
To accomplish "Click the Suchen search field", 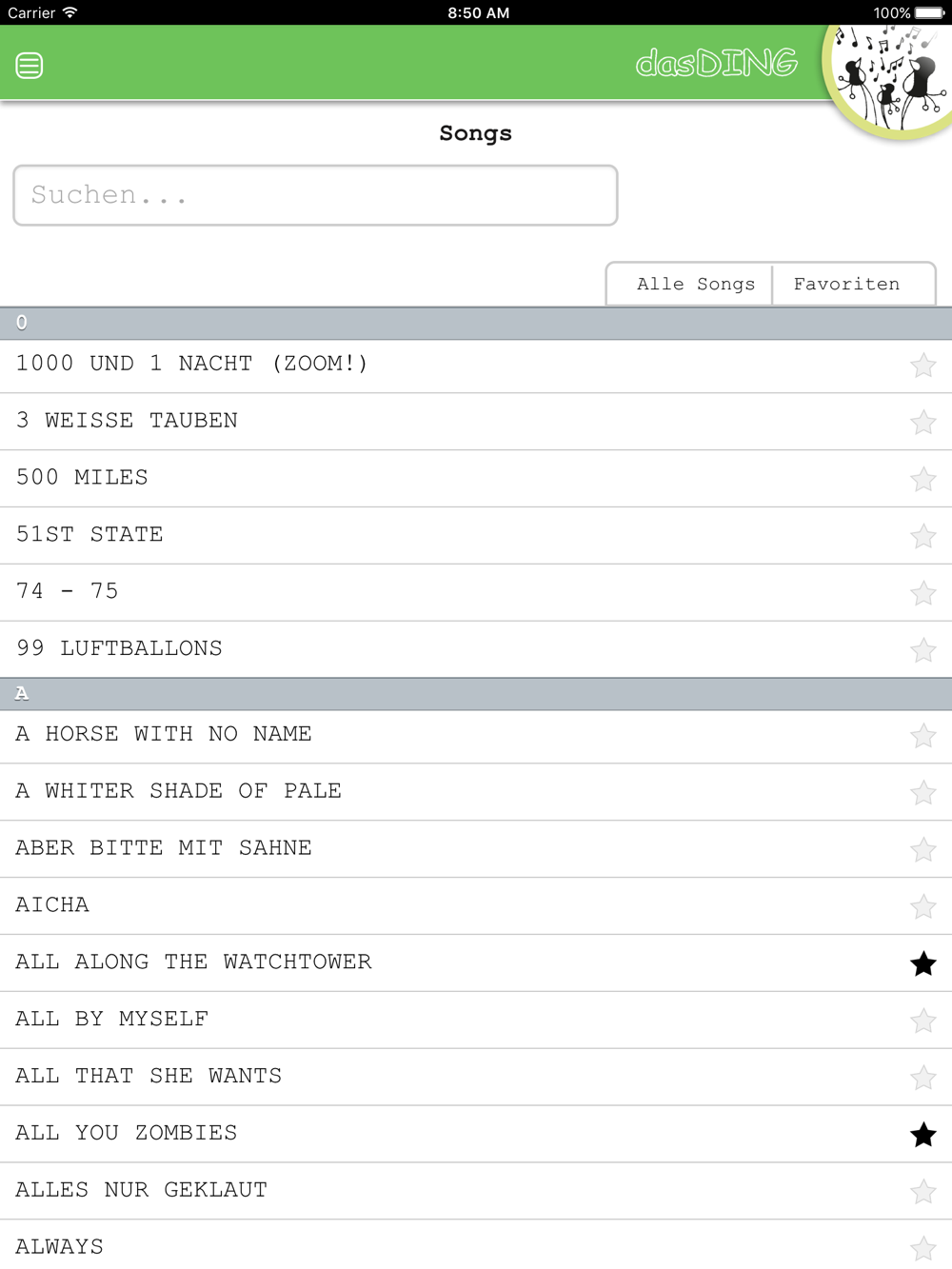I will pos(315,195).
